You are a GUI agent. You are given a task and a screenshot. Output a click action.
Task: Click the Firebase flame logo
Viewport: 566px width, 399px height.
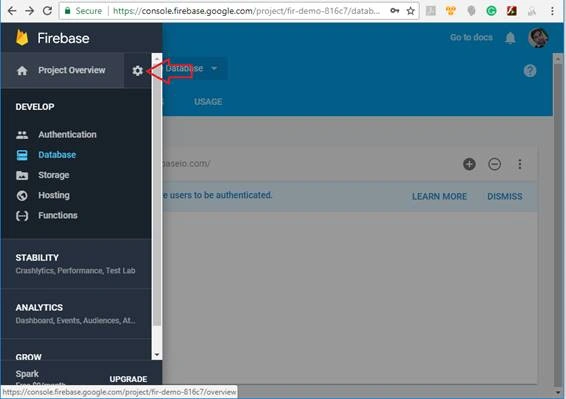(x=22, y=38)
